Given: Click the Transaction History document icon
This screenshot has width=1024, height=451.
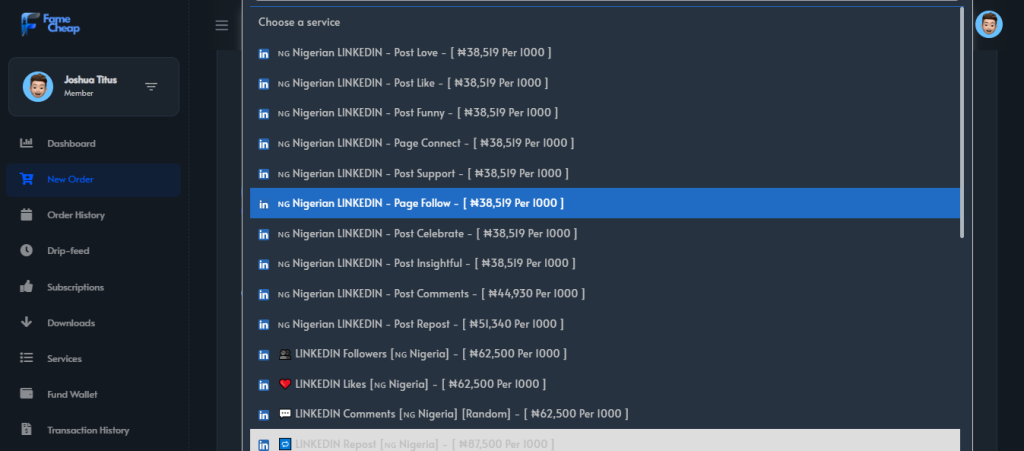Looking at the screenshot, I should point(26,429).
